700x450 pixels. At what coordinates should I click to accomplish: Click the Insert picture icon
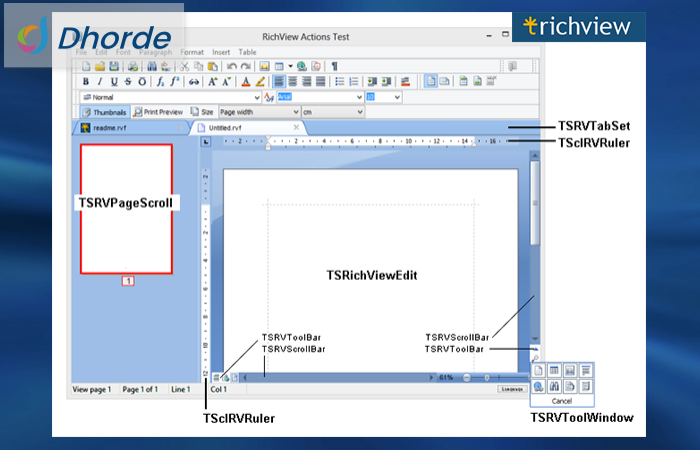point(264,67)
